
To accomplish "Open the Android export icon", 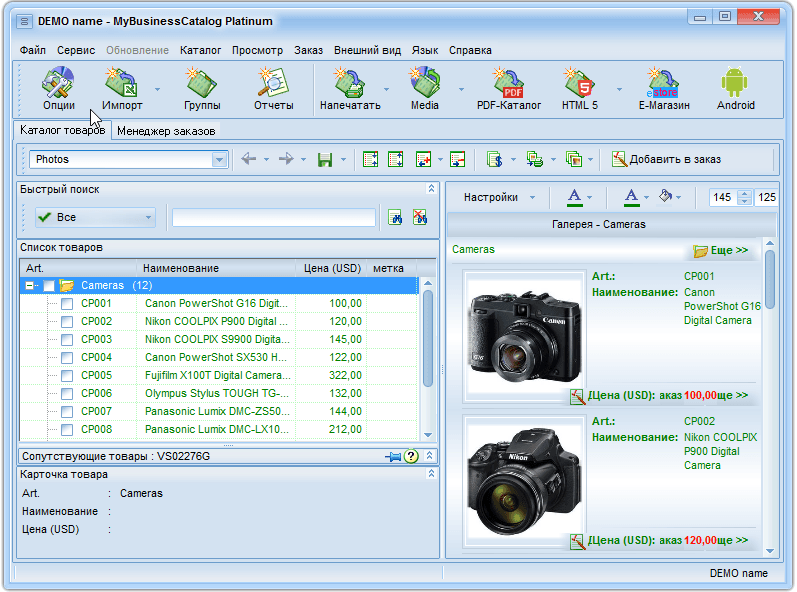I will 735,88.
